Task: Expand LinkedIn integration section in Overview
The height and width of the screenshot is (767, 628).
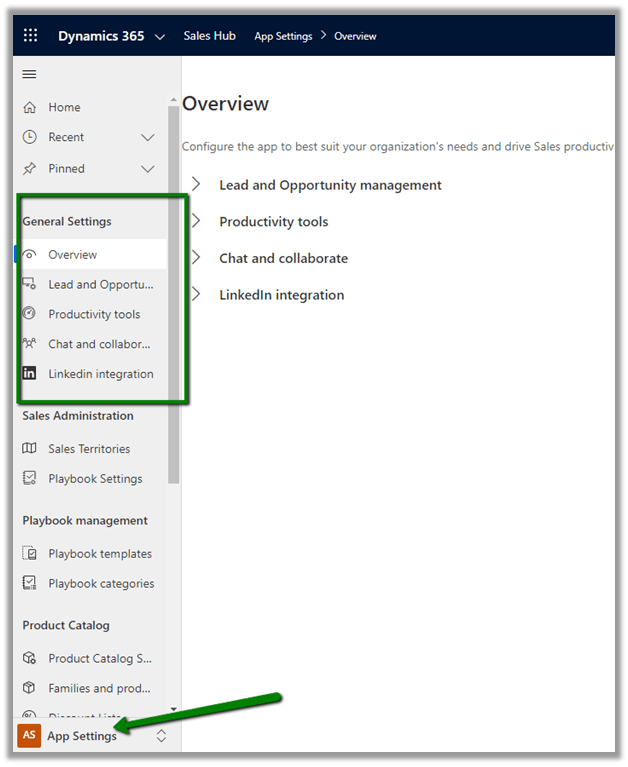Action: point(197,295)
